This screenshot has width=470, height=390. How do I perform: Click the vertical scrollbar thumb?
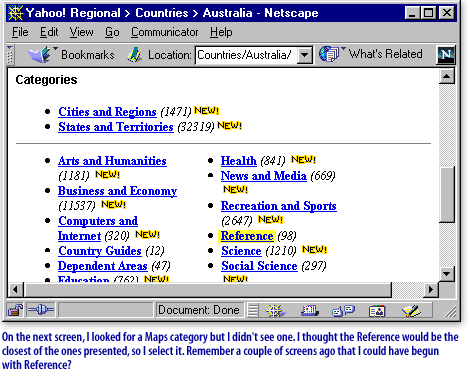(x=447, y=194)
